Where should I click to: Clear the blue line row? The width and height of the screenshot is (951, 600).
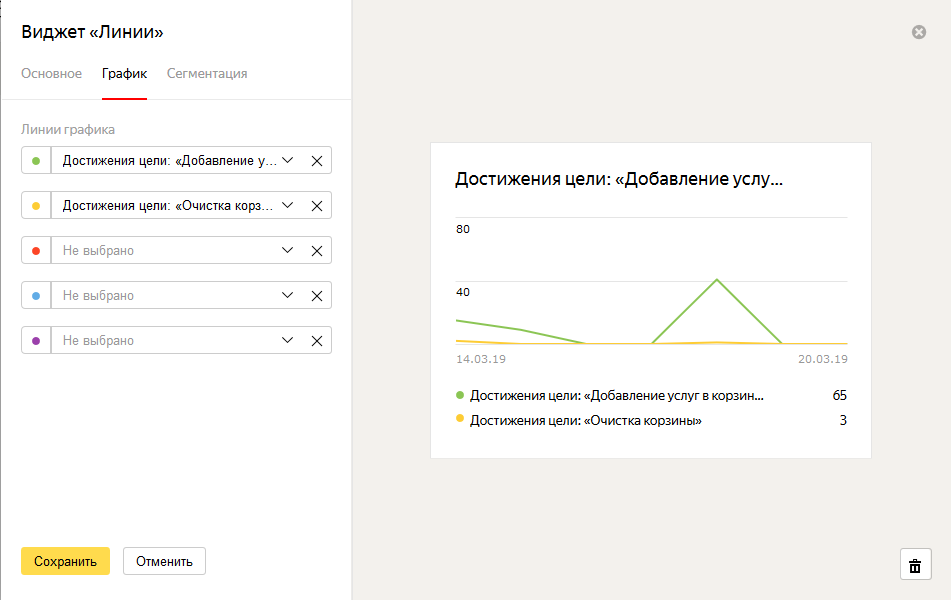point(317,295)
